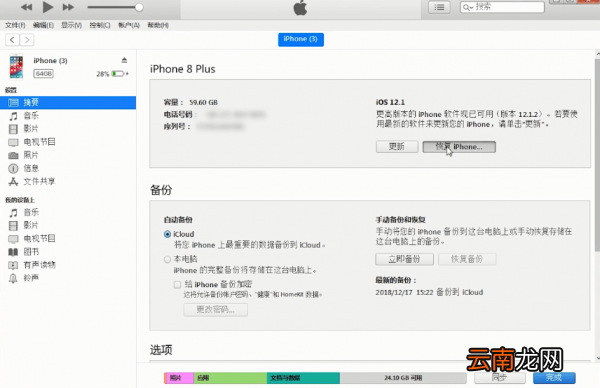This screenshot has height=388, width=600.
Task: Click the 照片 storage bar segment
Action: point(179,378)
